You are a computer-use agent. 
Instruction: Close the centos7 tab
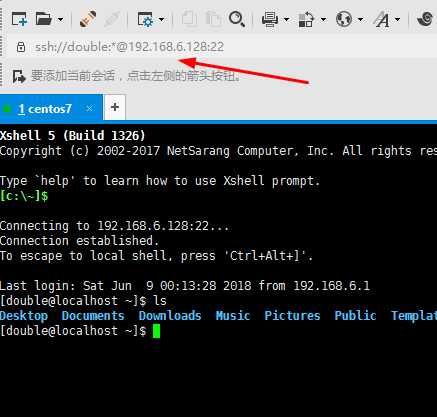tap(89, 108)
